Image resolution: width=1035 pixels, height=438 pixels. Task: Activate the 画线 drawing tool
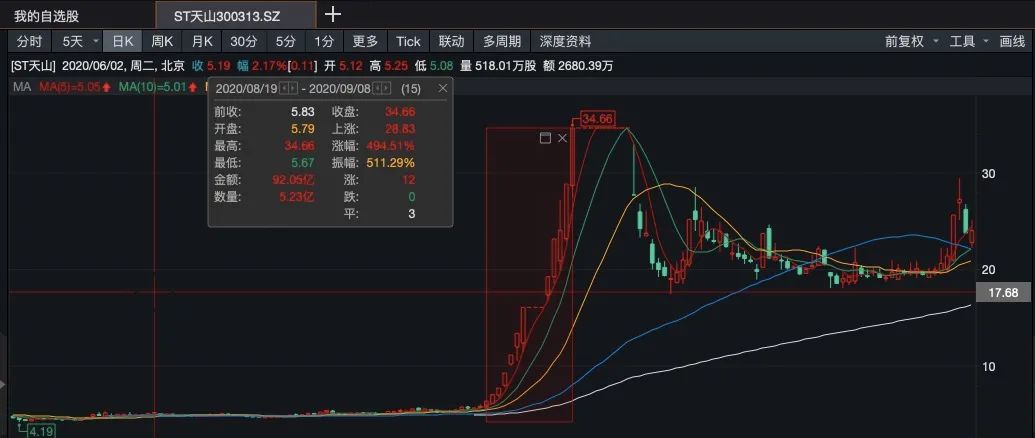[1013, 42]
